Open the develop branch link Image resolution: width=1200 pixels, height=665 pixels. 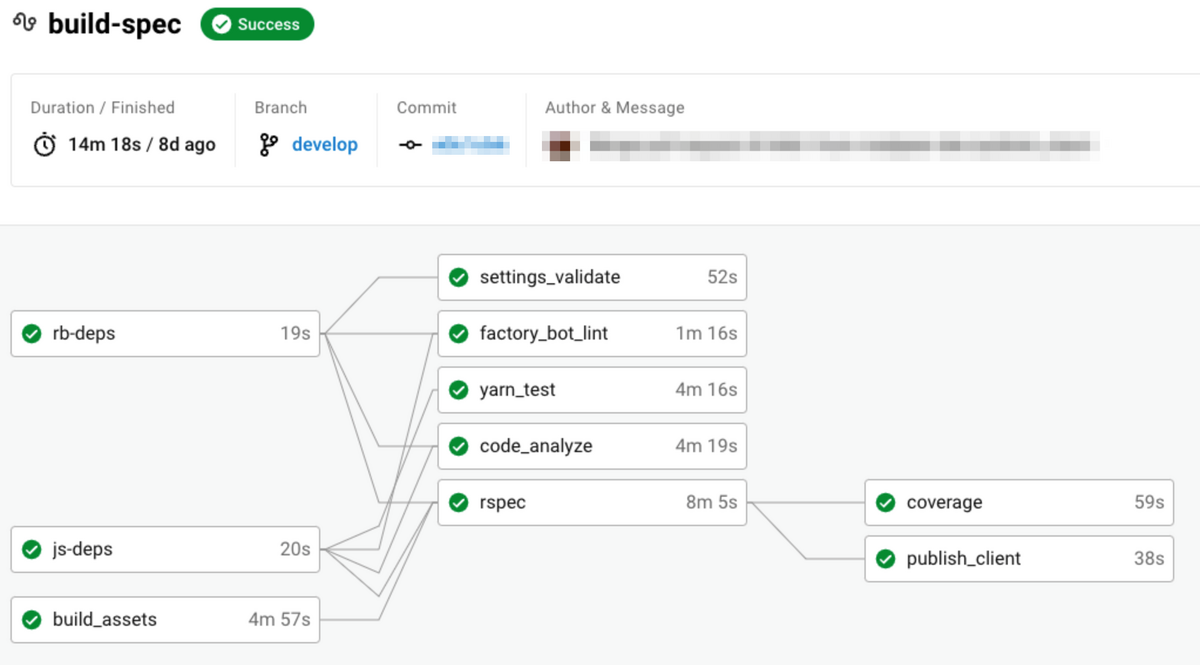[x=324, y=145]
